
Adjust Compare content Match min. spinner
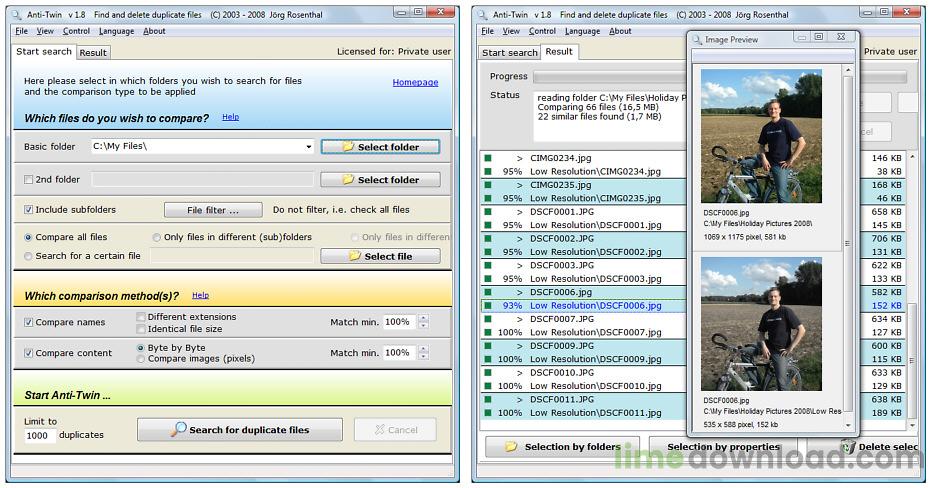(423, 353)
